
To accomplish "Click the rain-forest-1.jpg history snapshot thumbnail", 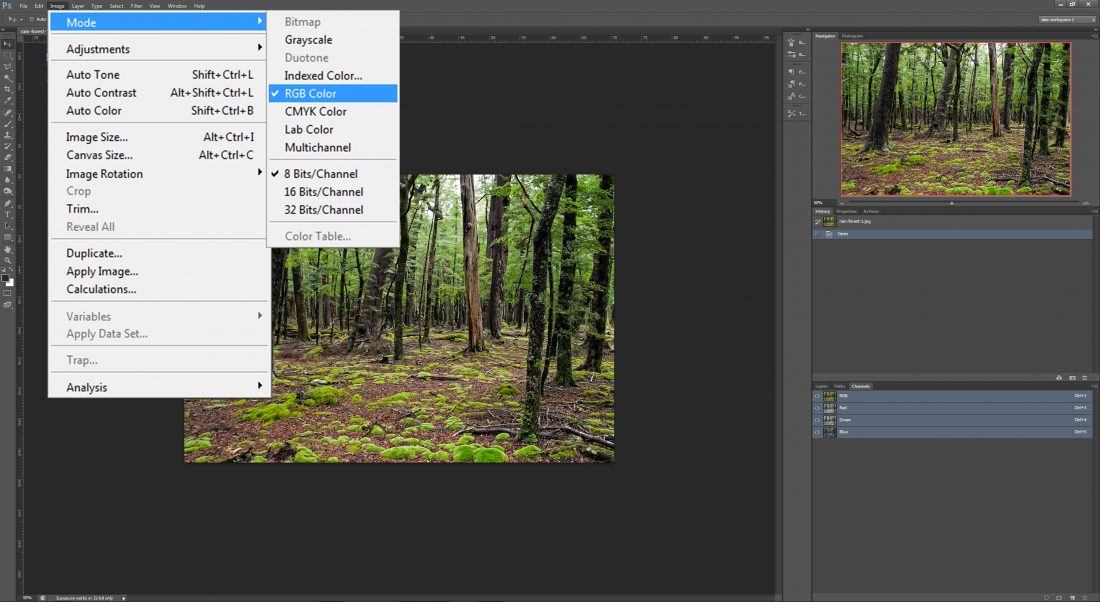I will pyautogui.click(x=830, y=221).
